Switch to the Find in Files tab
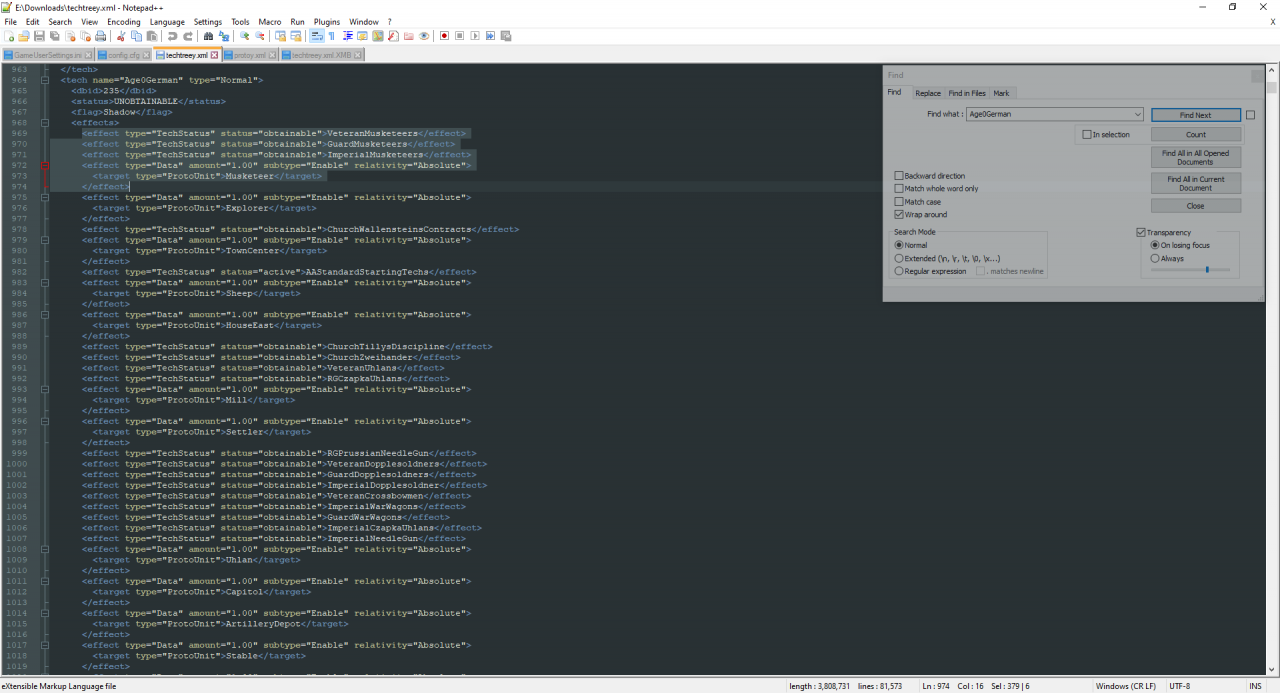The height and width of the screenshot is (693, 1280). coord(966,93)
